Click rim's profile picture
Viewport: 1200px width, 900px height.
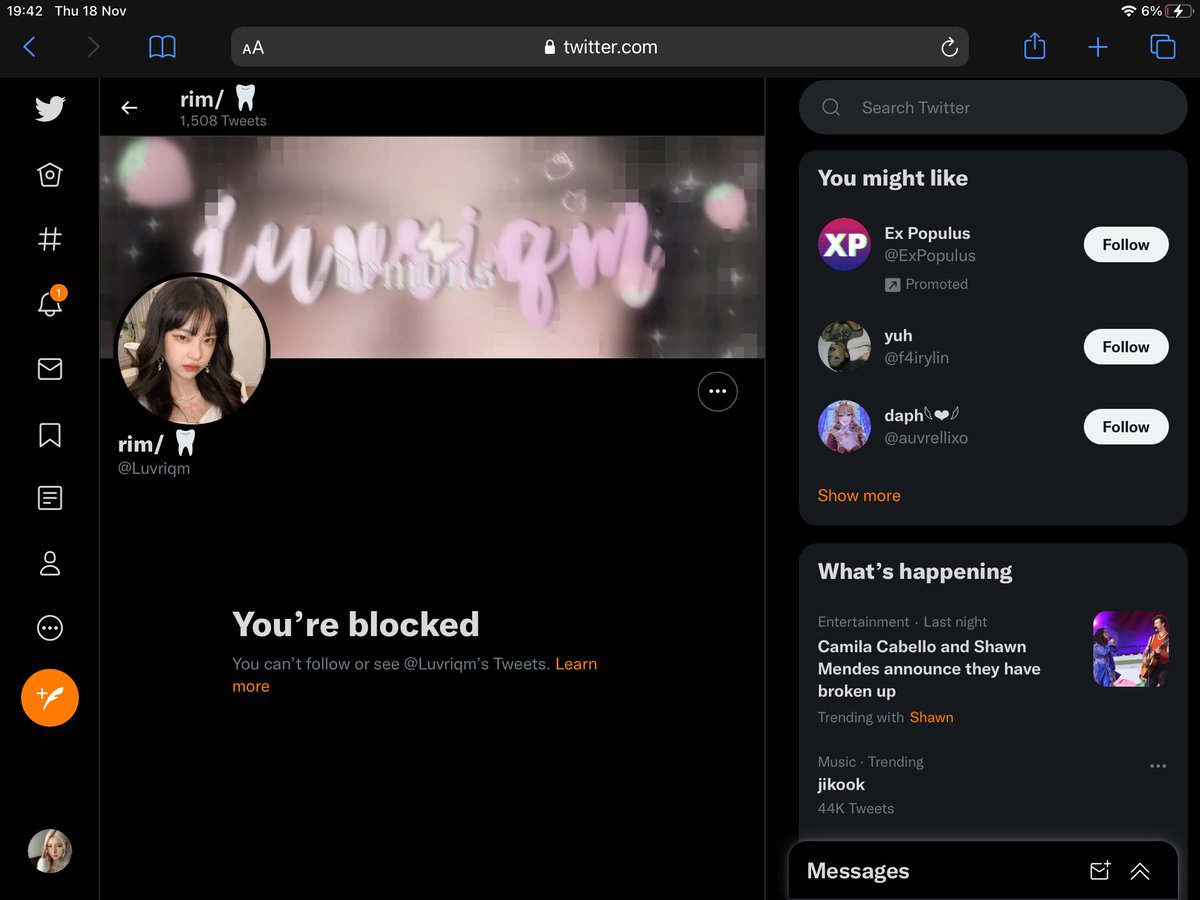tap(193, 349)
